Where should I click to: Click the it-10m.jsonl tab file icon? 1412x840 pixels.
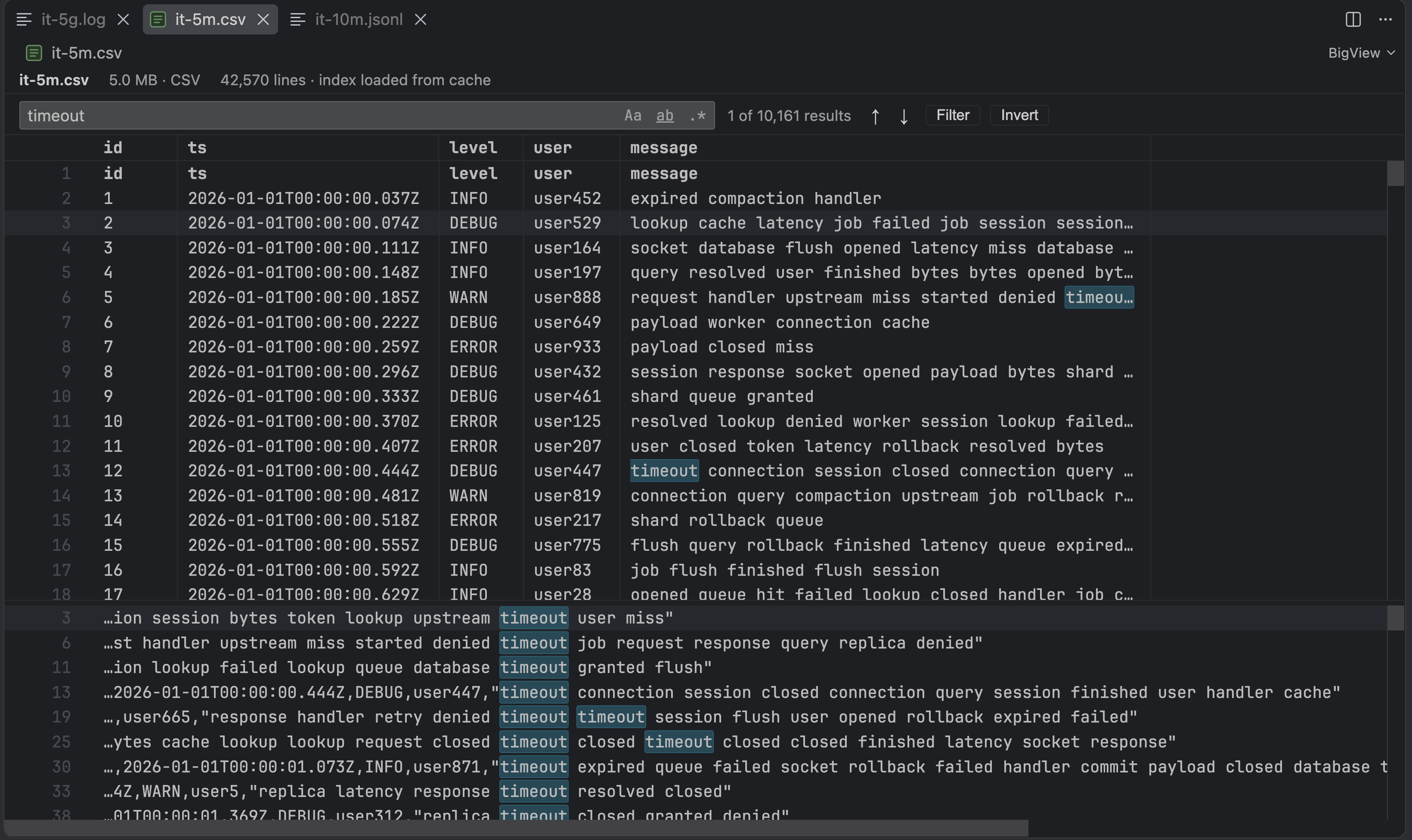pyautogui.click(x=298, y=20)
